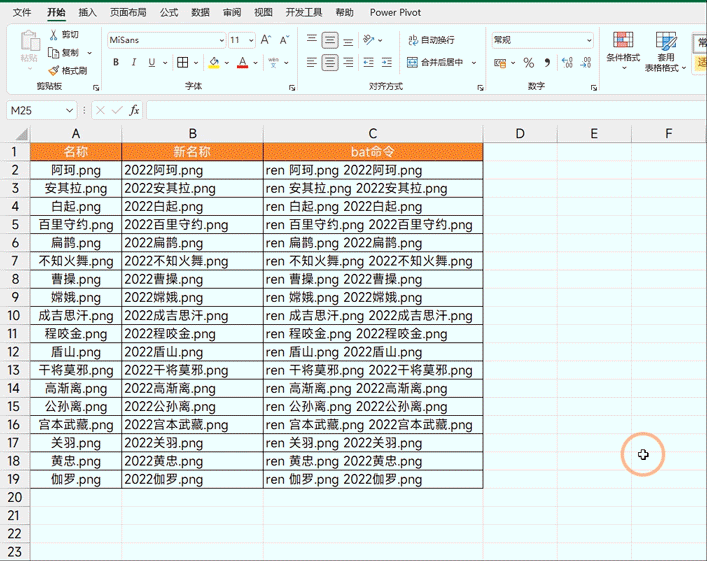Click the bat命令 header cell C1

[373, 152]
